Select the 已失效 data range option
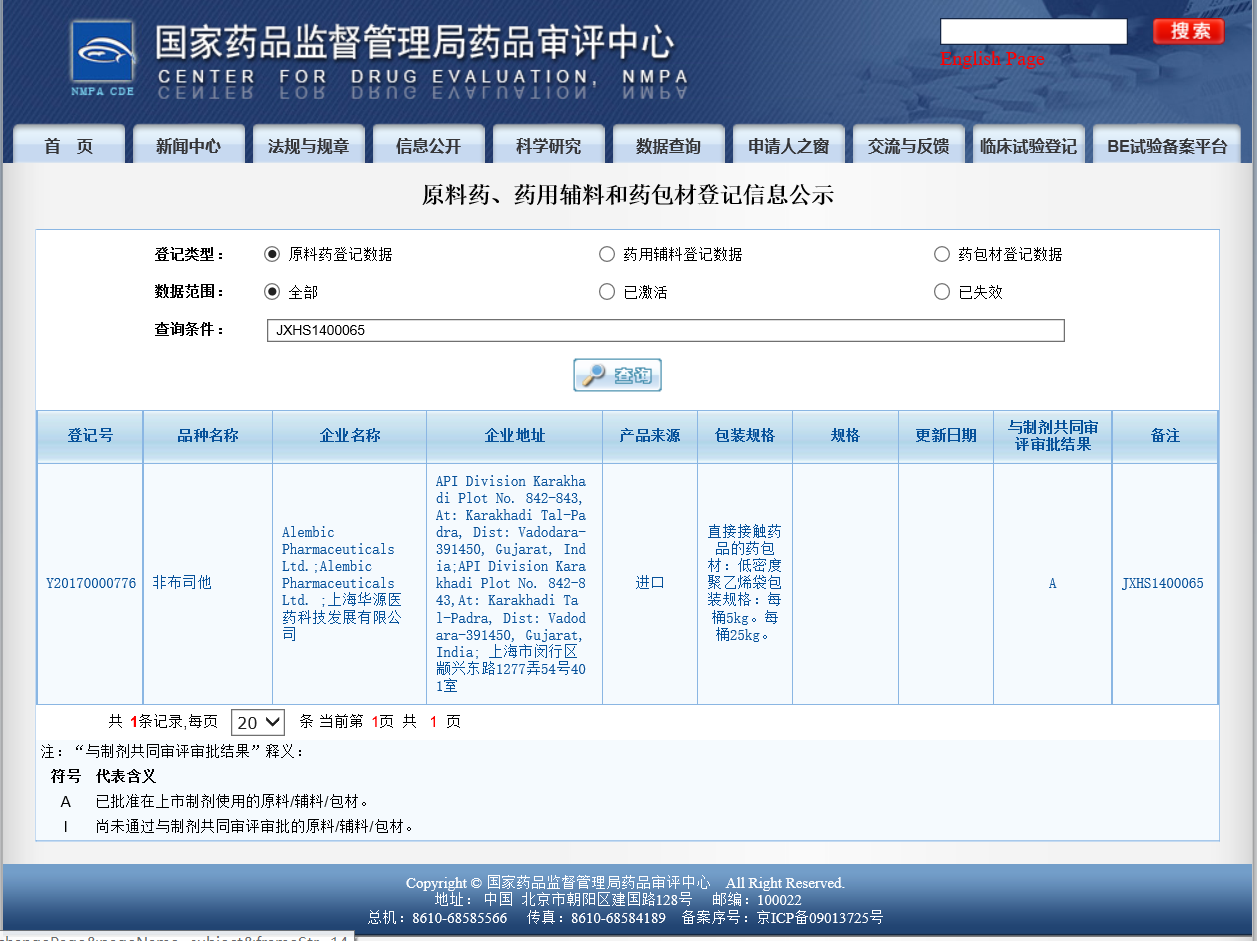Image resolution: width=1257 pixels, height=941 pixels. coord(941,291)
